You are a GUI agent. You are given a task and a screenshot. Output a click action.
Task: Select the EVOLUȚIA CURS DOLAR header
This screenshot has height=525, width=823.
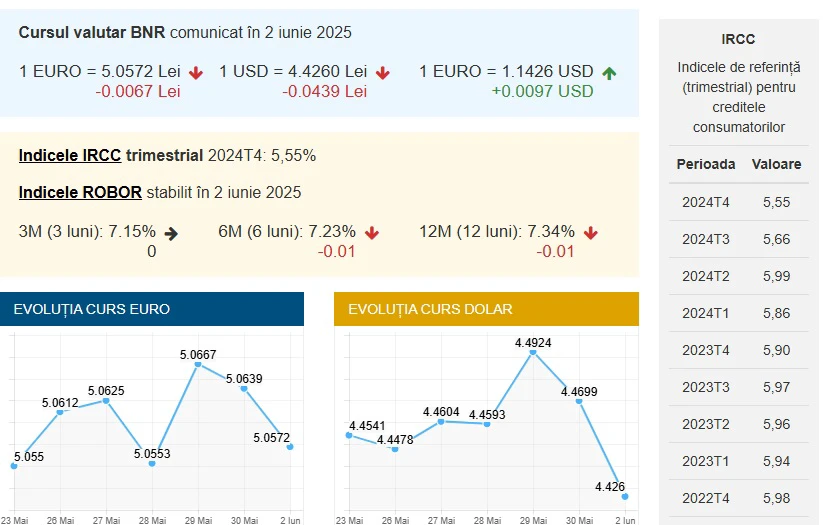pyautogui.click(x=487, y=309)
